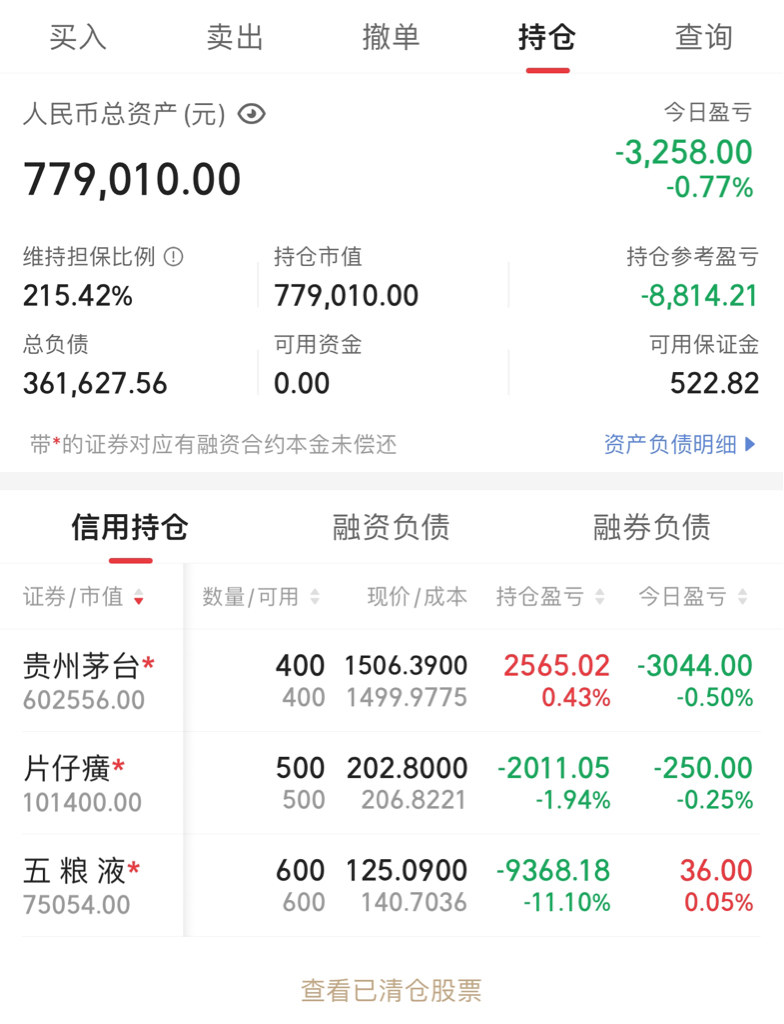
Task: Click 五粮液 market value 75054.00
Action: [77, 905]
